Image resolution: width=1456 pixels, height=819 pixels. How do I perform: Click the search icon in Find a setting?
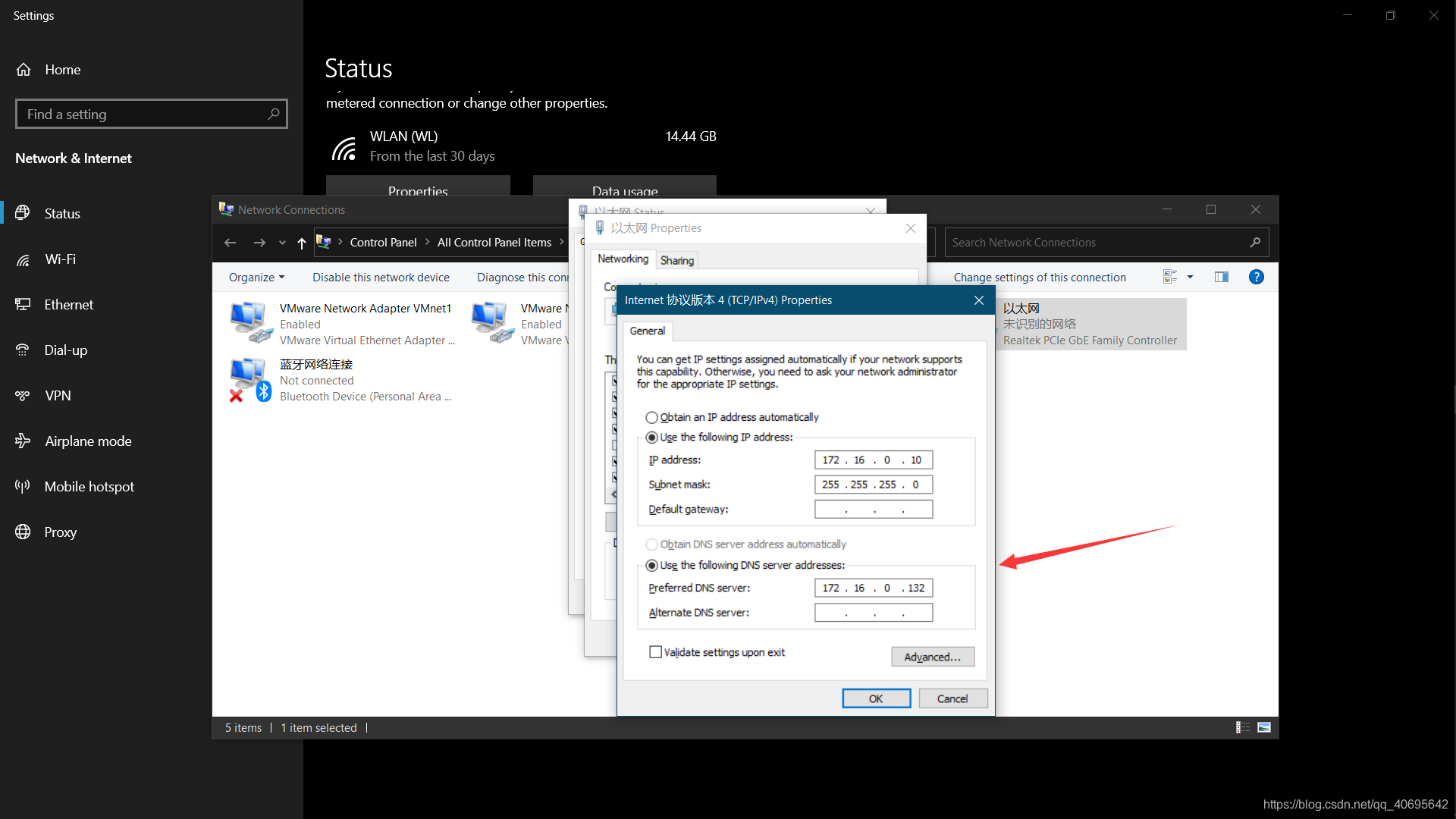click(x=274, y=114)
